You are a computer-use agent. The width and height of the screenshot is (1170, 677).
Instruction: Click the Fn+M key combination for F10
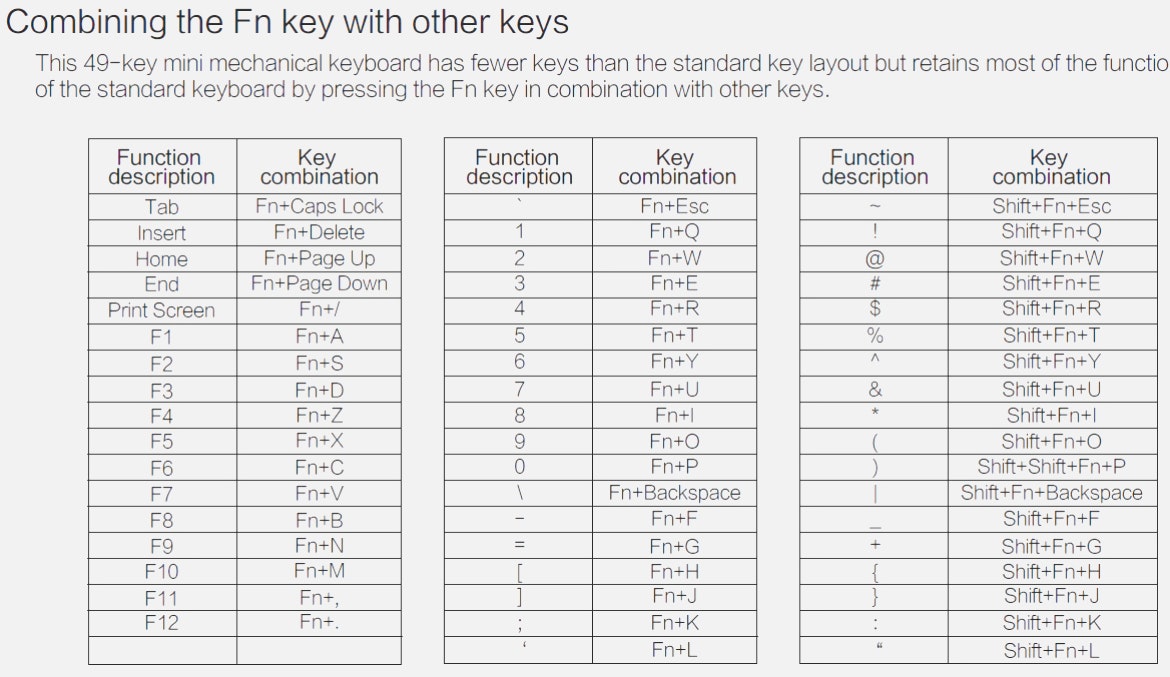[319, 571]
